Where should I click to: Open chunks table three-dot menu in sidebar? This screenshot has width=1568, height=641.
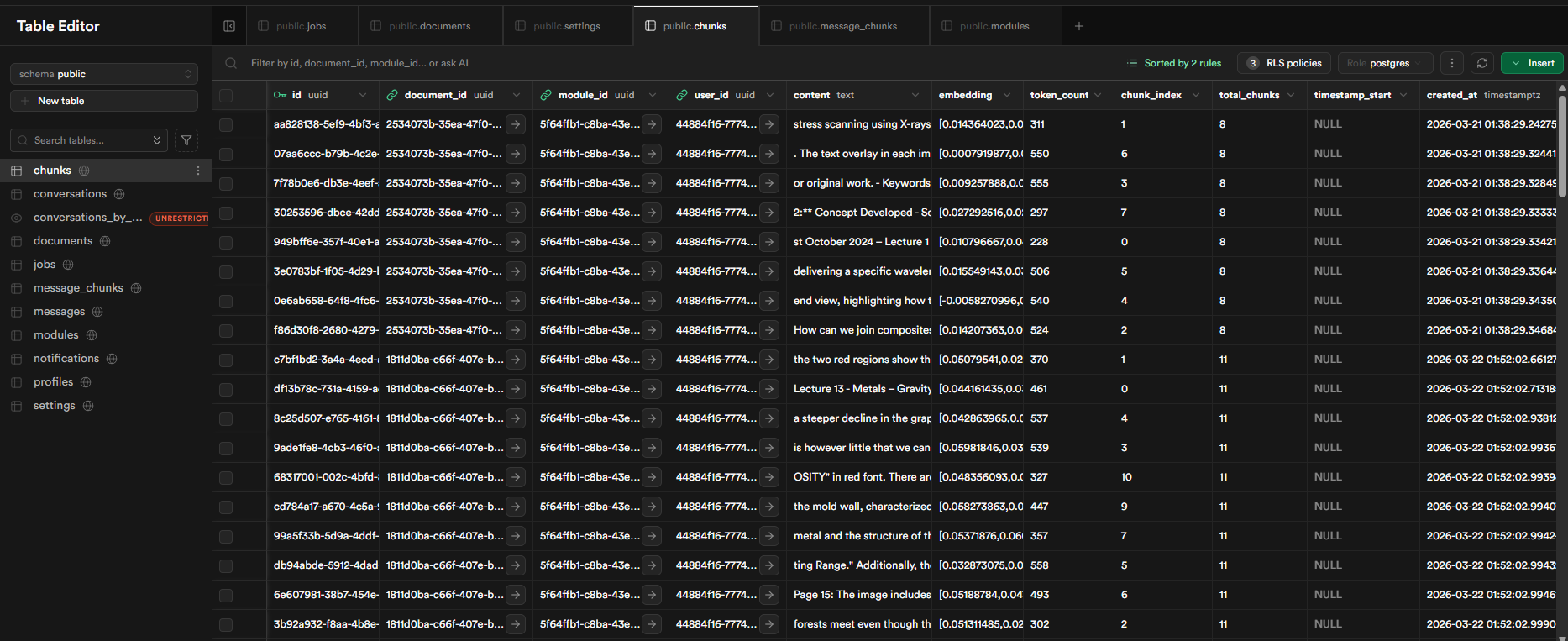[198, 171]
